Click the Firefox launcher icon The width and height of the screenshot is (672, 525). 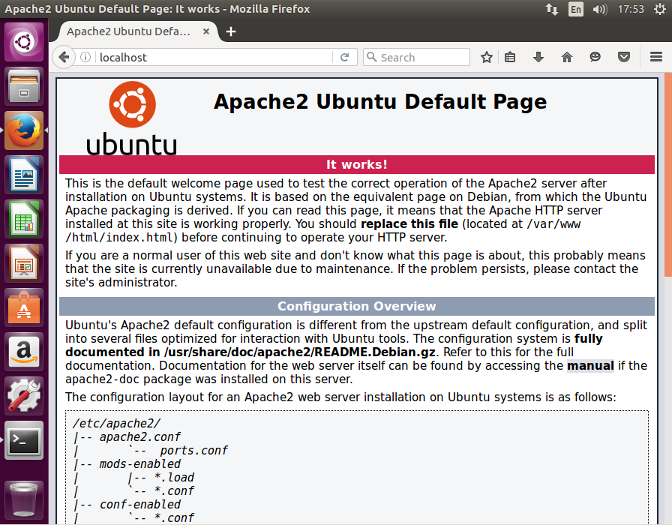(x=24, y=130)
